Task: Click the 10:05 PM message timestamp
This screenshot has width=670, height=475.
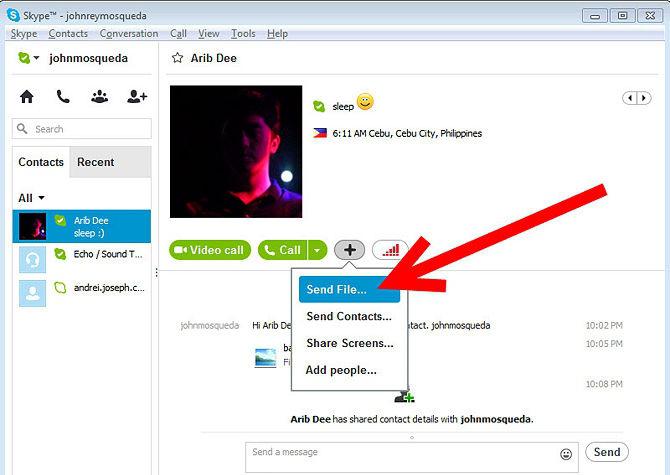Action: [x=604, y=344]
